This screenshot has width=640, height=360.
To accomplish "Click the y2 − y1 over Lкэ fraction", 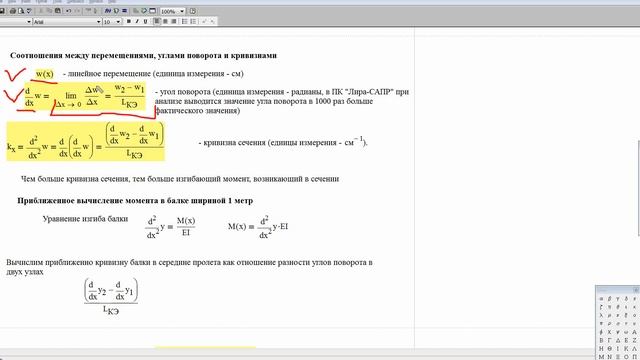I will coord(111,296).
